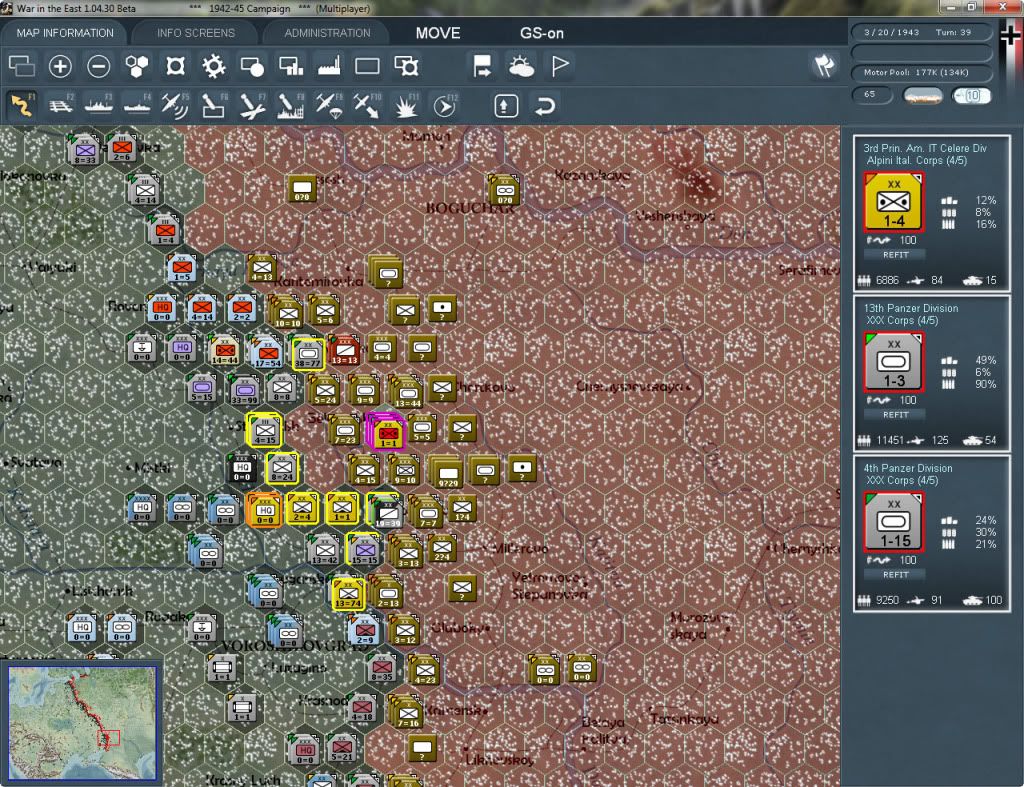
Task: Click the boxed up-arrow button
Action: (506, 106)
